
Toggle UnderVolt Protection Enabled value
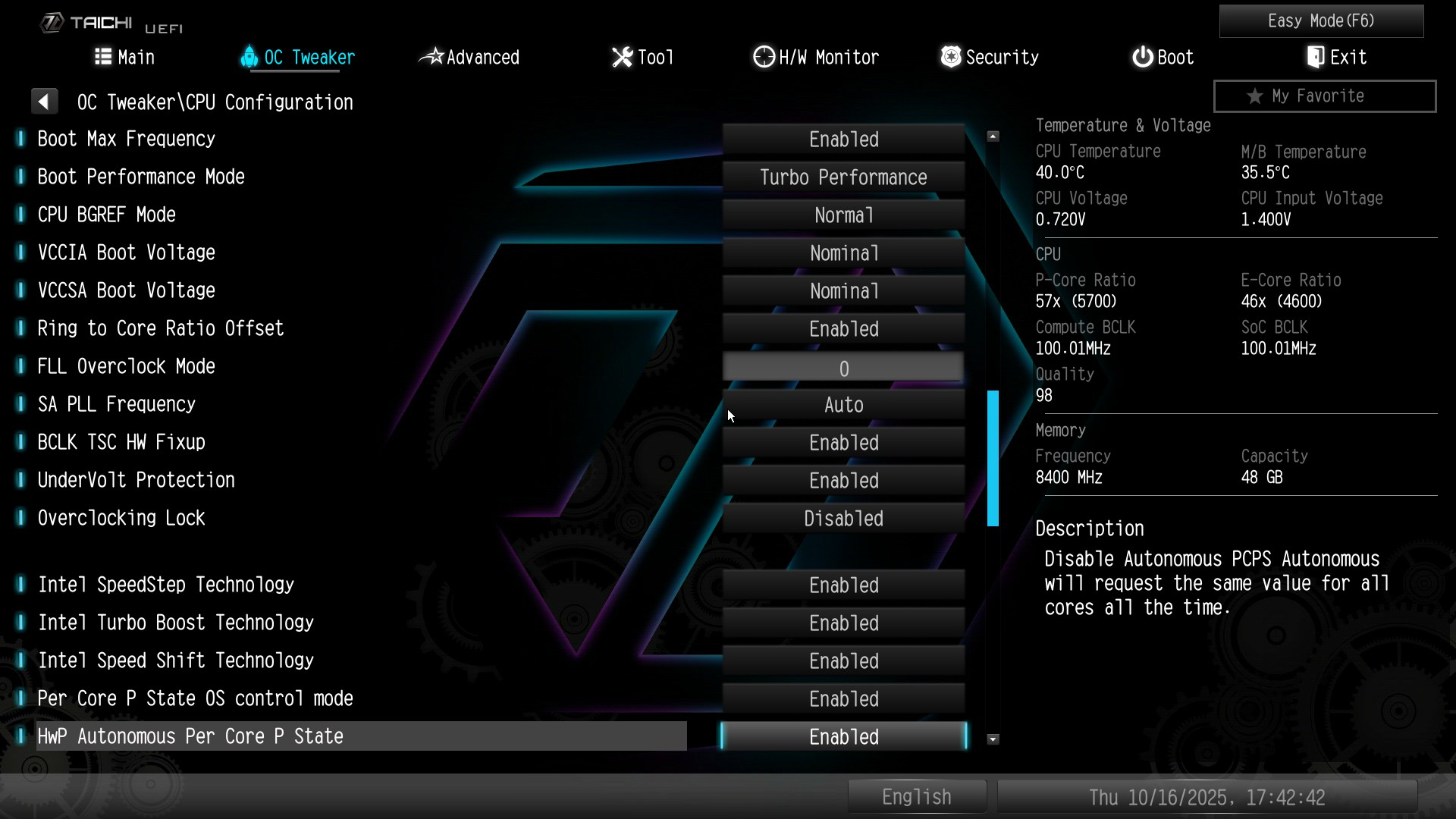(843, 481)
